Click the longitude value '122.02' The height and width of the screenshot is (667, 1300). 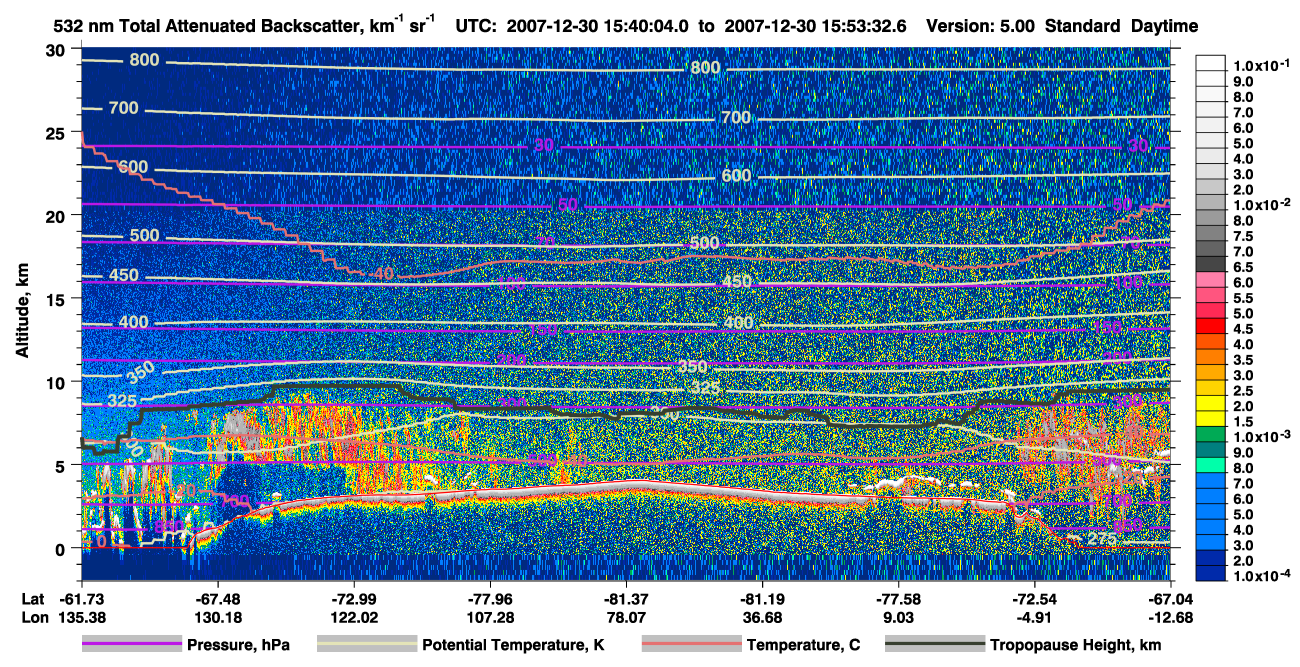click(356, 617)
